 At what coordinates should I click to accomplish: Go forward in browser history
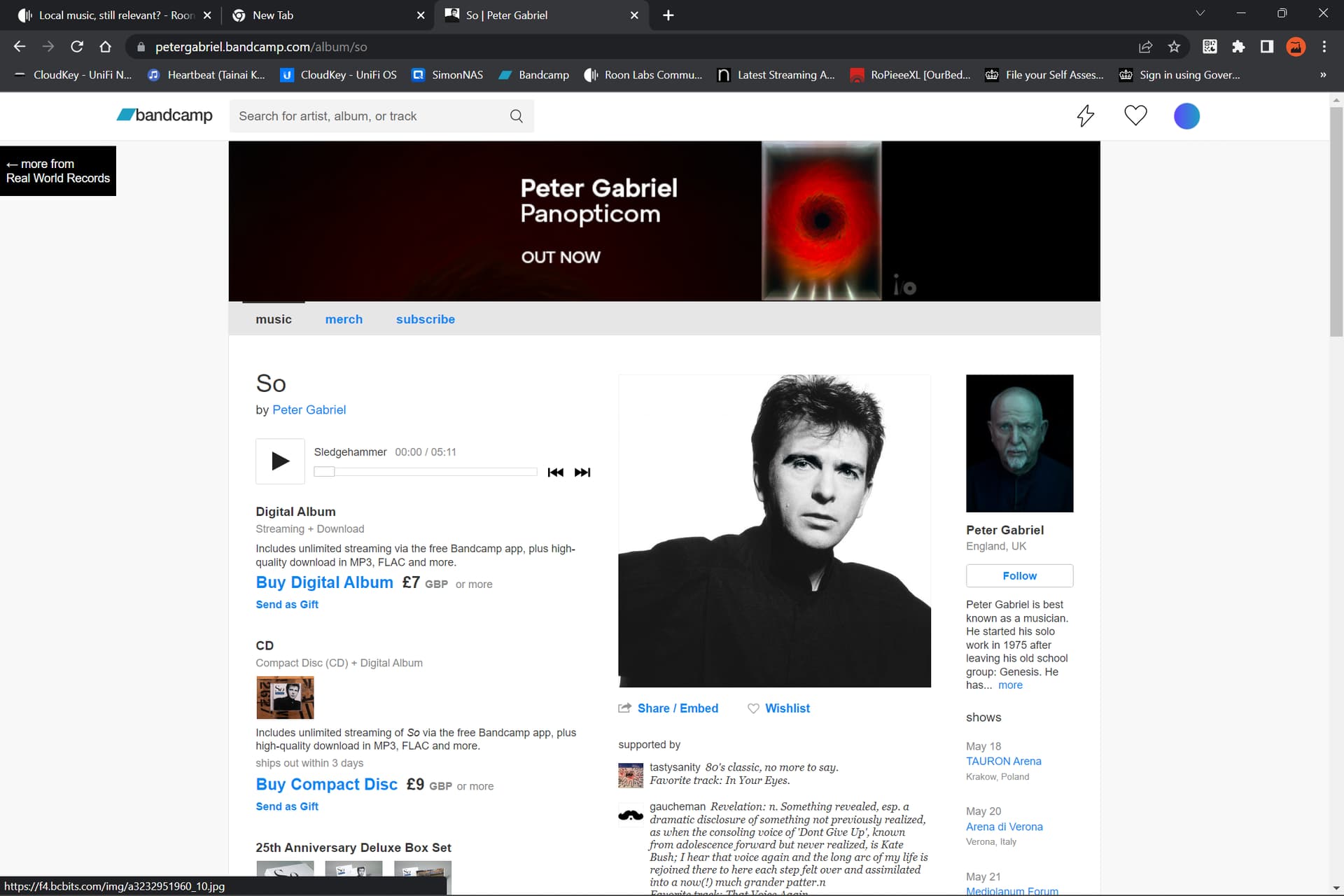click(48, 47)
